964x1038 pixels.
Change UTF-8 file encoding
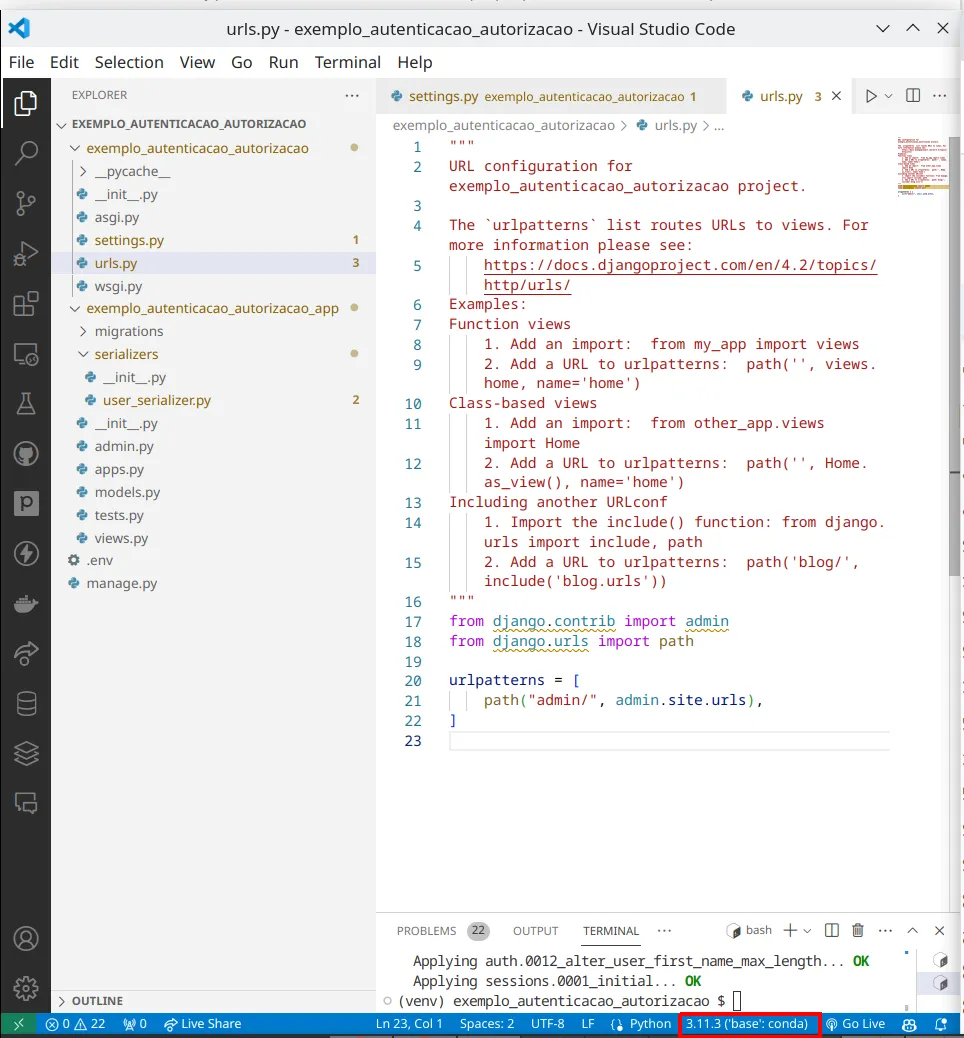pyautogui.click(x=548, y=1023)
